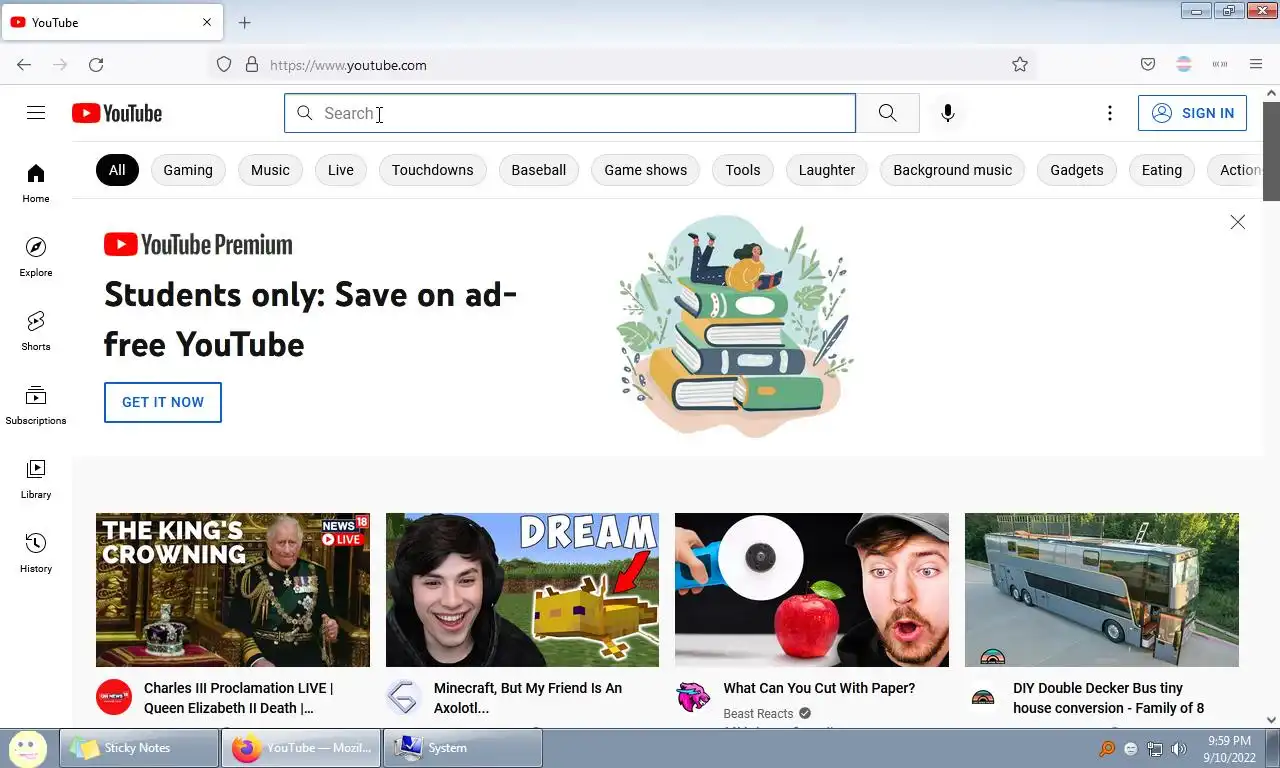Open Library in the sidebar

pos(36,479)
